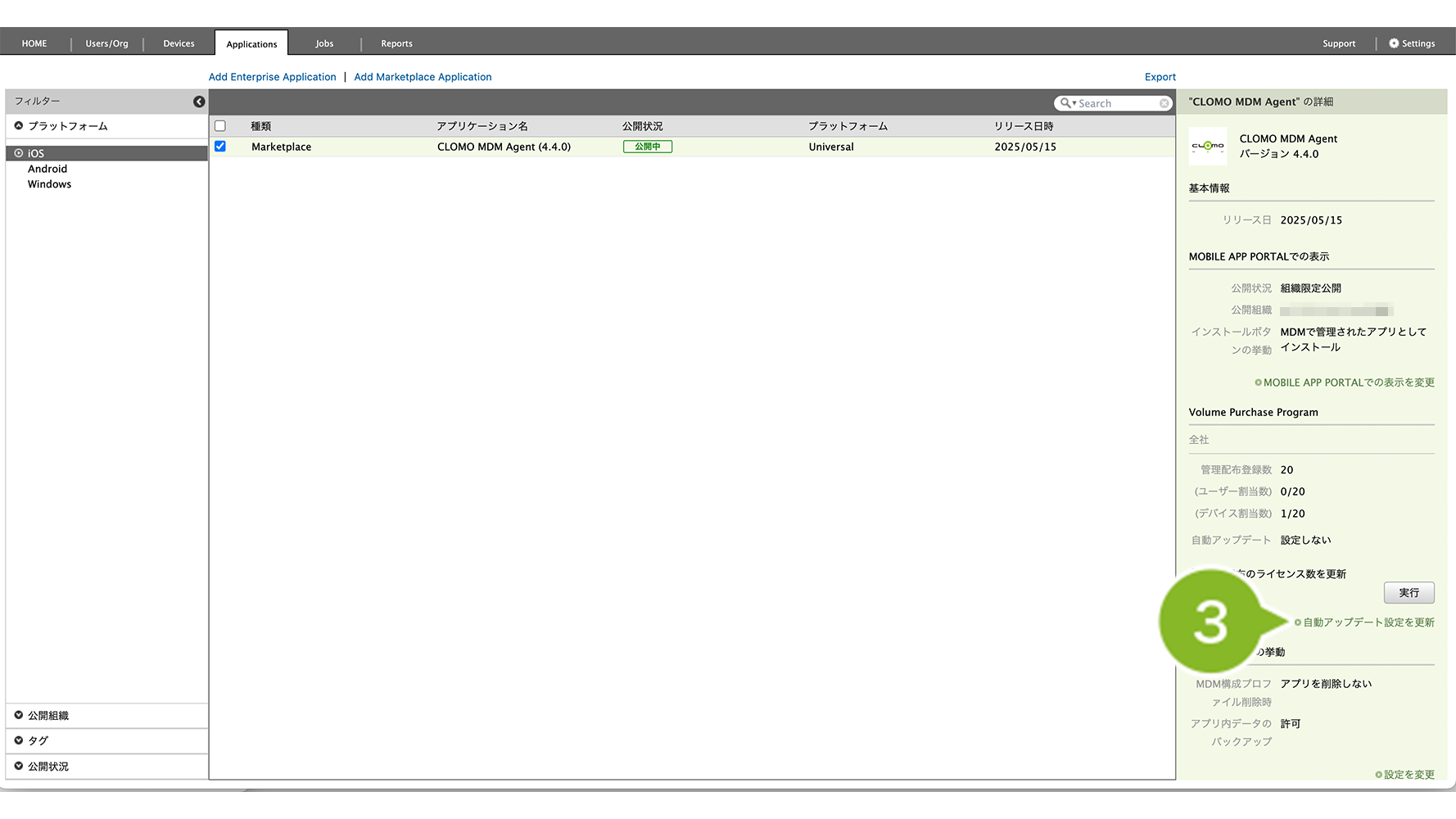Screen dimensions: 1456x819
Task: Collapse the プラットフォーム filter section
Action: pyautogui.click(x=19, y=126)
